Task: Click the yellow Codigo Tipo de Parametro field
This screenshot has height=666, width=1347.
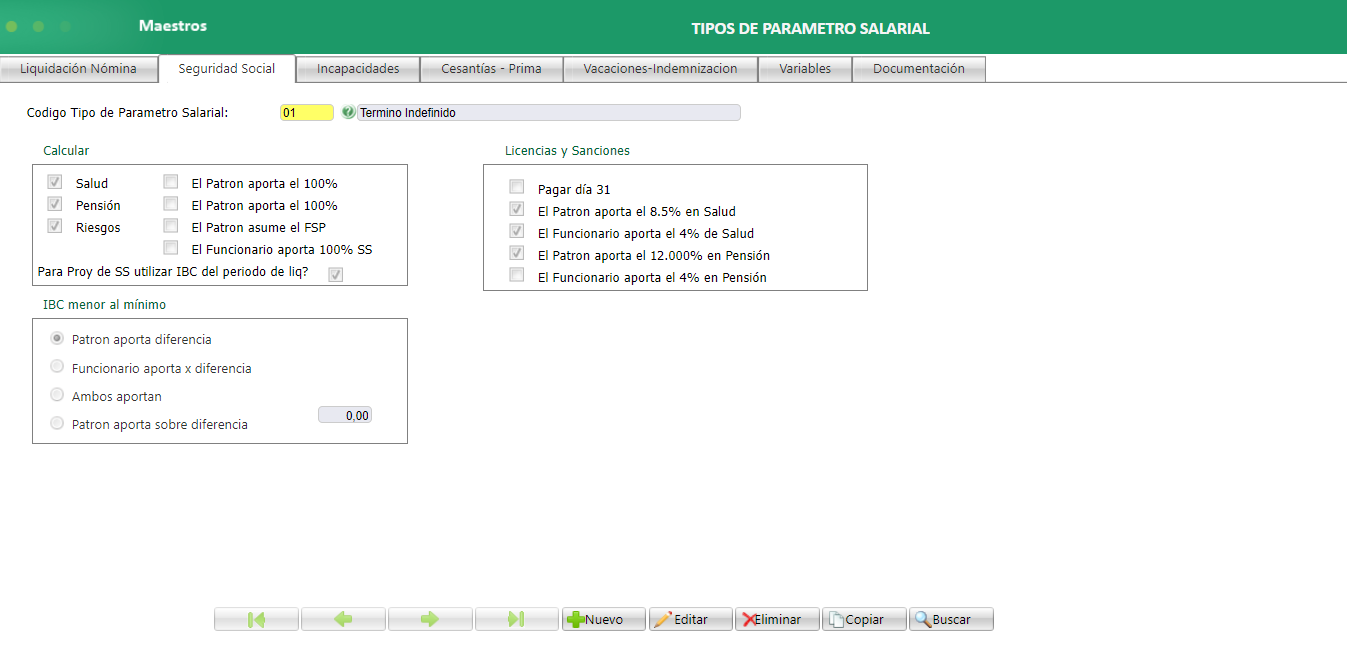Action: click(306, 112)
